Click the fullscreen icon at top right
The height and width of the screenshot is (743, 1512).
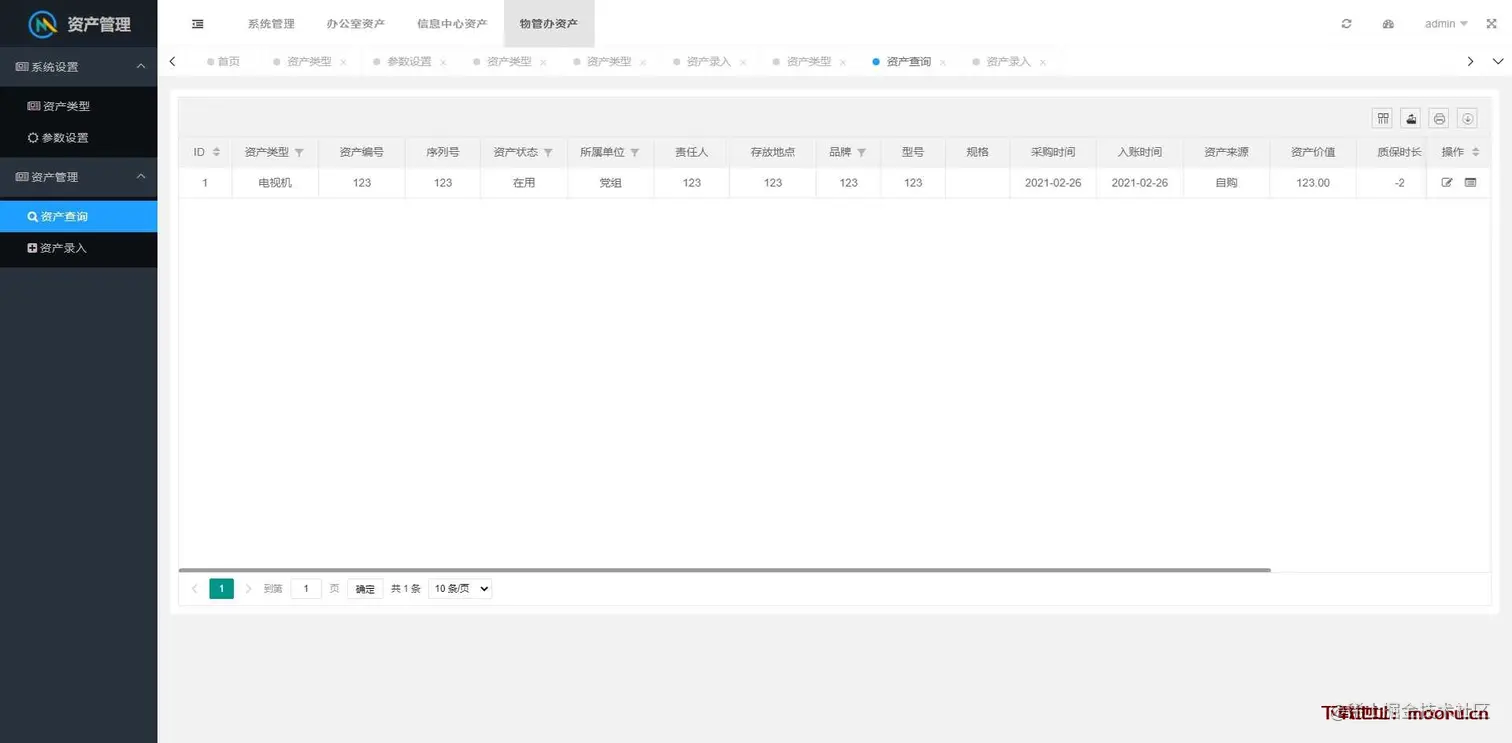click(1491, 24)
